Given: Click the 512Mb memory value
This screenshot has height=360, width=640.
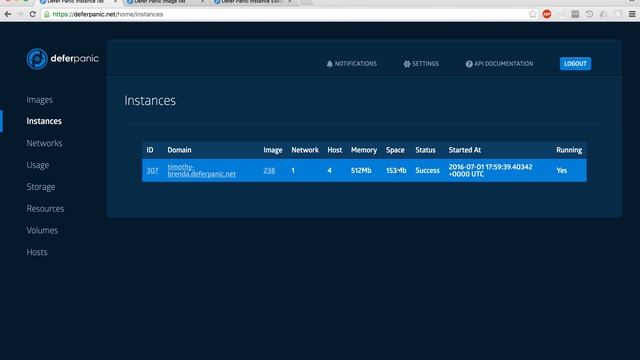Looking at the screenshot, I should 361,170.
